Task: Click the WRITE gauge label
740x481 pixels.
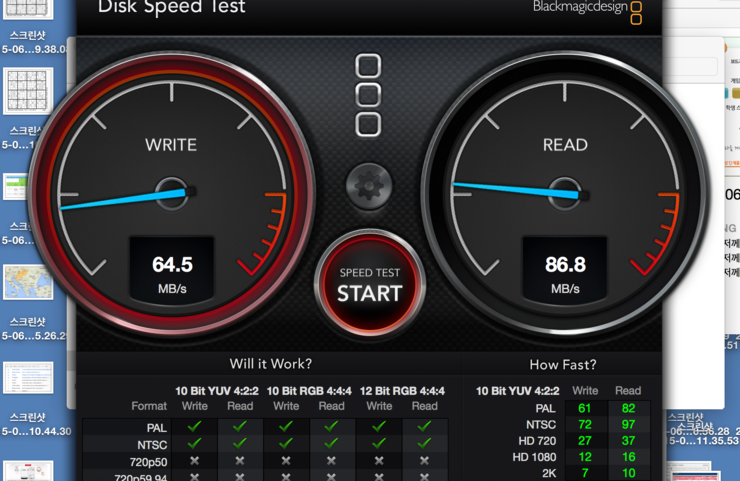Action: 171,145
